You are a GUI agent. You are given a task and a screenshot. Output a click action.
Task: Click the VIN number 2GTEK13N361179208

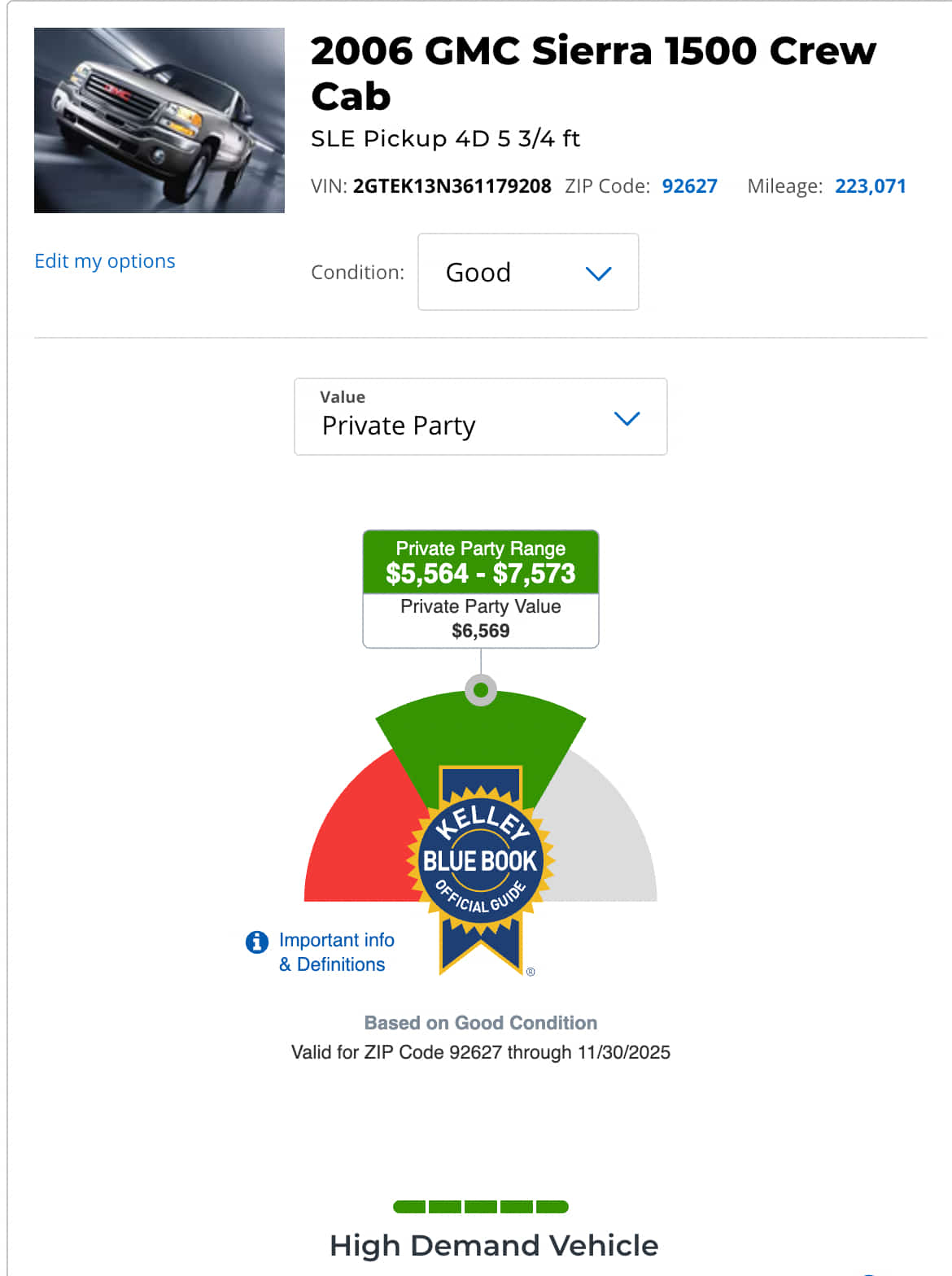(x=452, y=186)
